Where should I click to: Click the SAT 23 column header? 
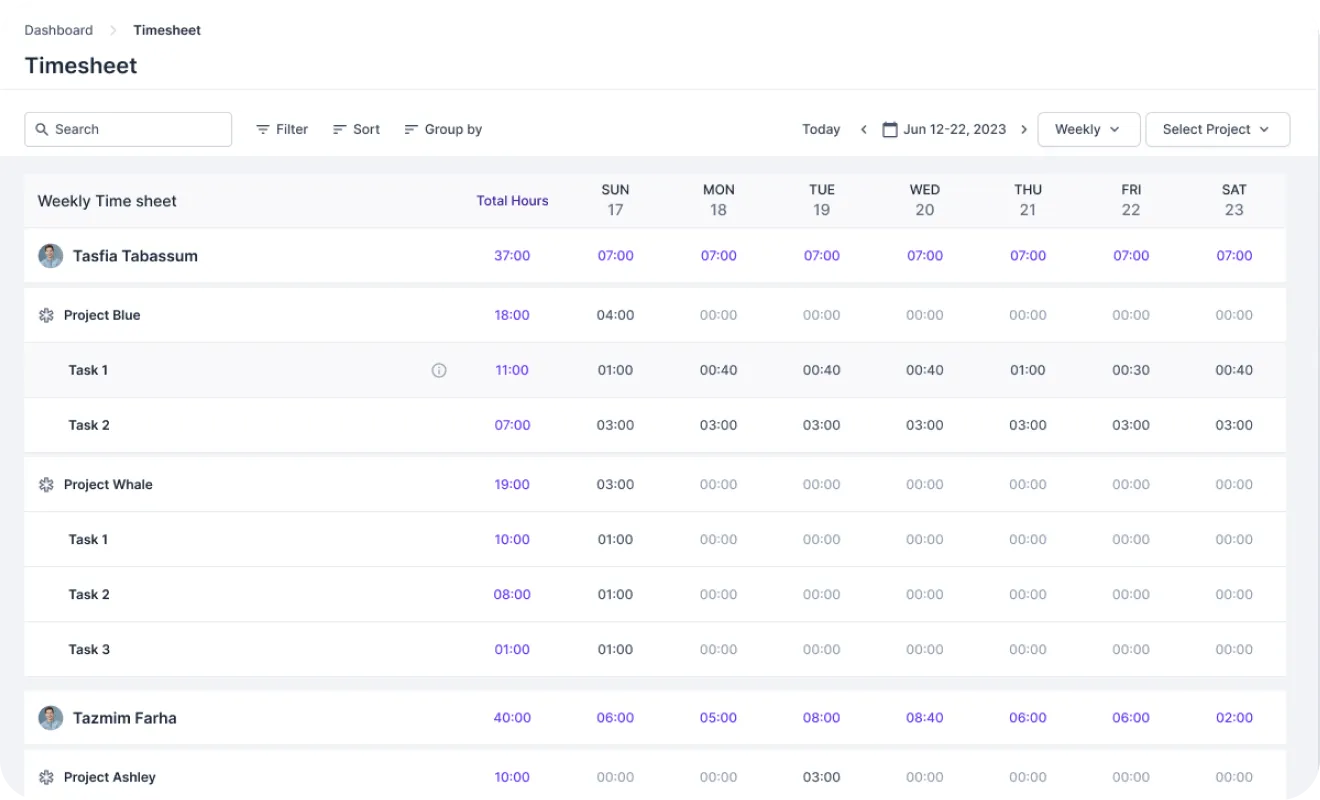click(1234, 200)
